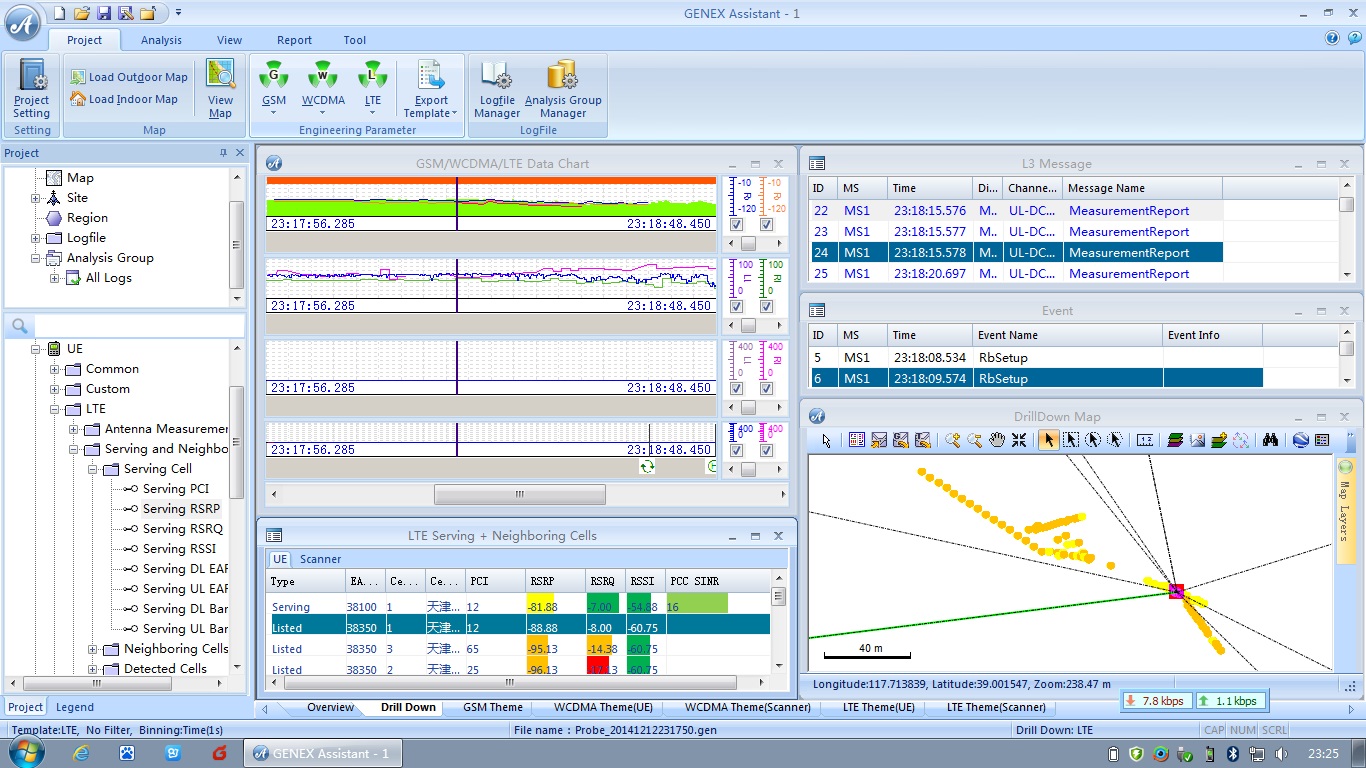
Task: Select the rectangle selection tool on map toolbar
Action: click(1071, 440)
